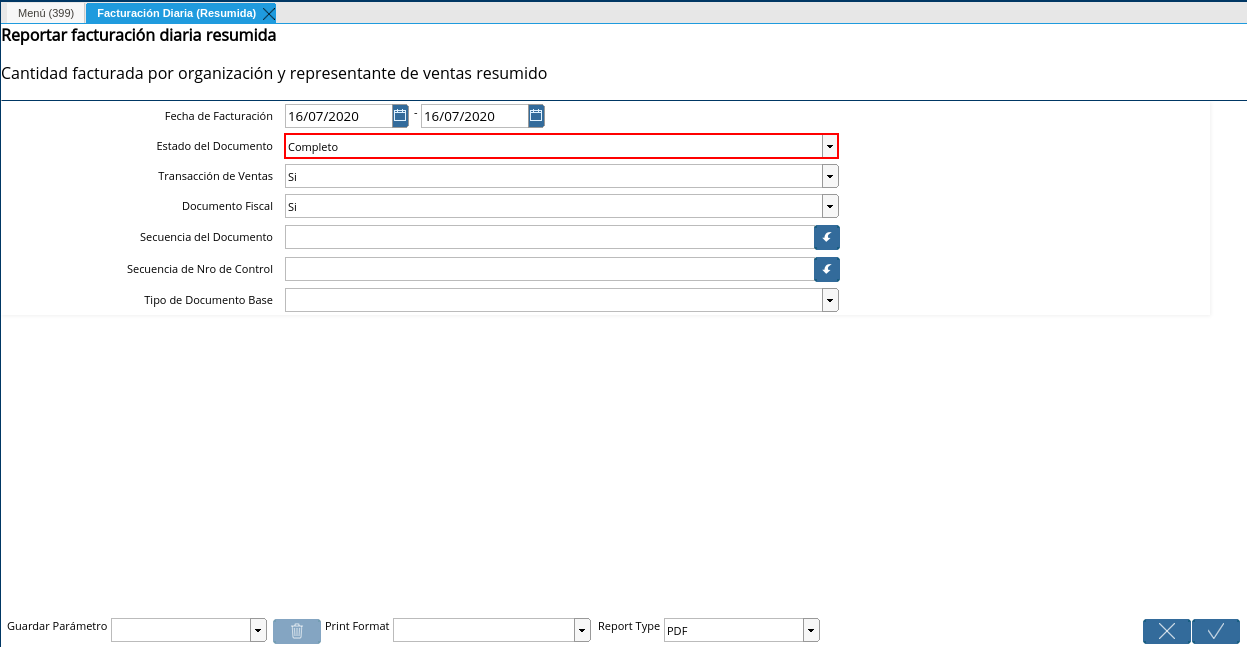Switch to the Menú (399) tab
Screen dimensions: 1247x647
[x=46, y=13]
